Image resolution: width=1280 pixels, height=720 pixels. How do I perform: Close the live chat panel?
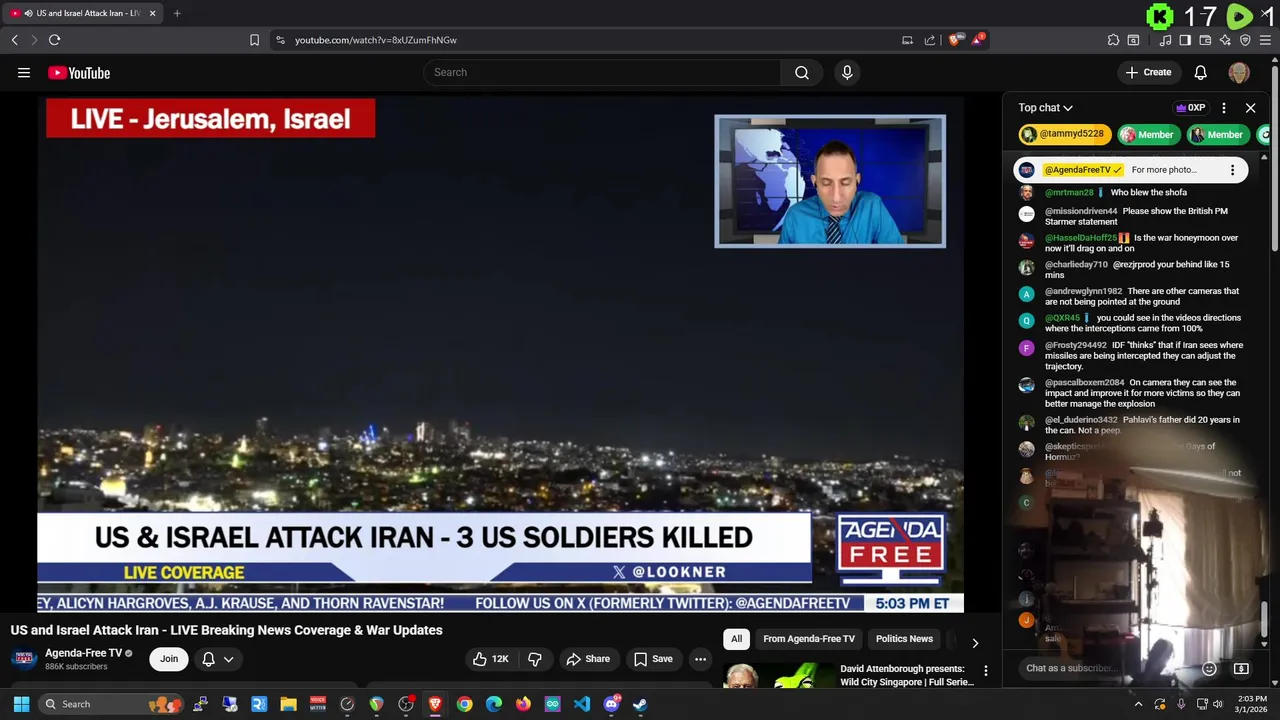tap(1250, 108)
